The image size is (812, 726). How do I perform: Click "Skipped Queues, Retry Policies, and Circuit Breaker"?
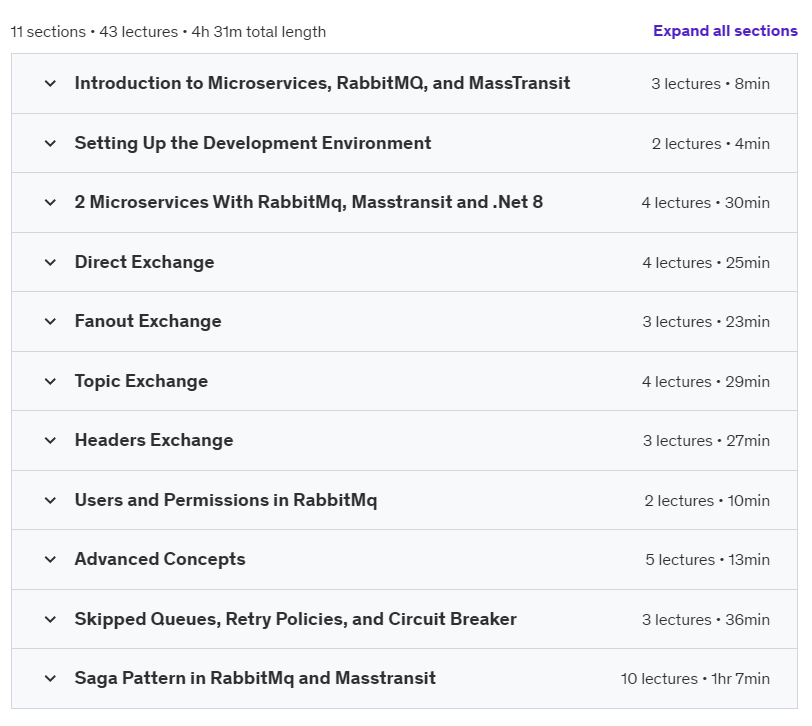(296, 620)
